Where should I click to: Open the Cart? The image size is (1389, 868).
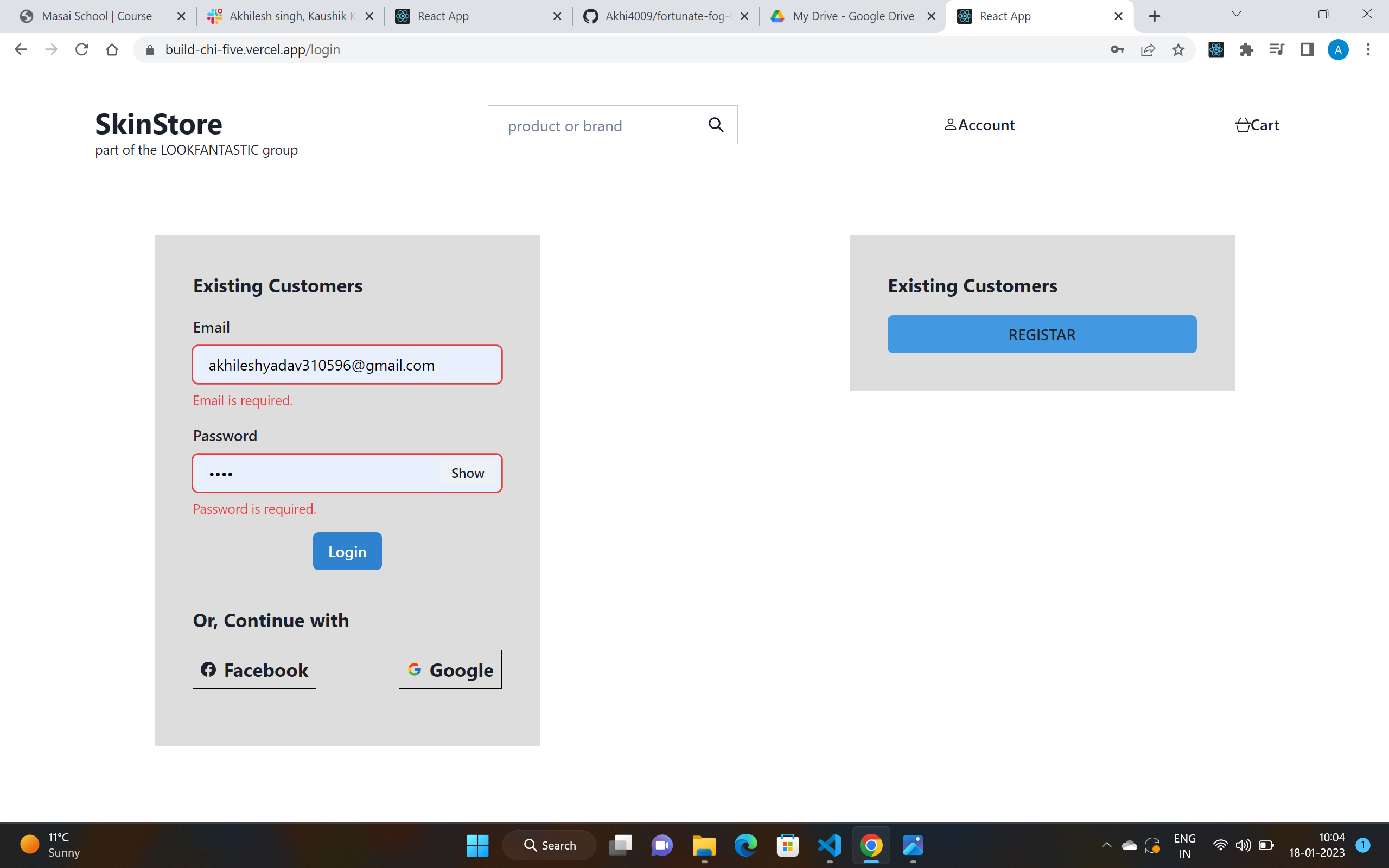pyautogui.click(x=1257, y=125)
